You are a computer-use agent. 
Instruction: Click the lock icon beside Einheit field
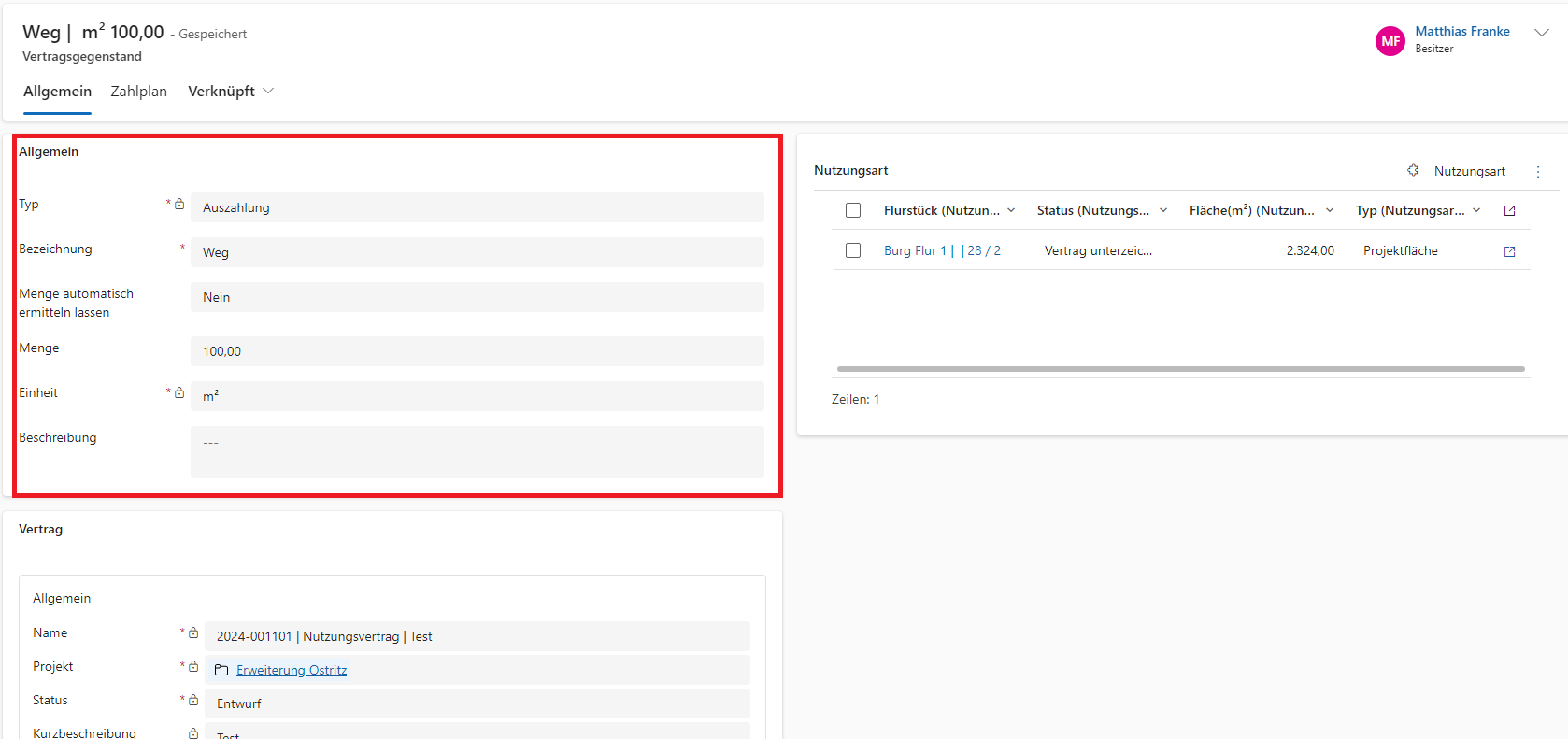pyautogui.click(x=179, y=392)
